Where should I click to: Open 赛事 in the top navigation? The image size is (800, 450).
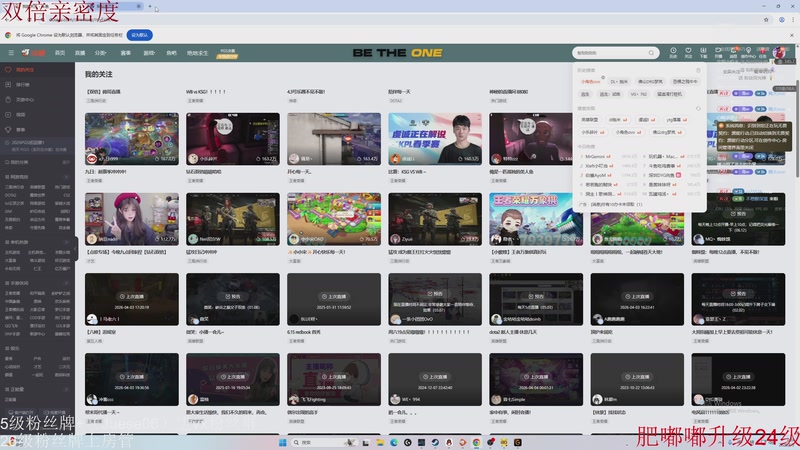(x=126, y=53)
